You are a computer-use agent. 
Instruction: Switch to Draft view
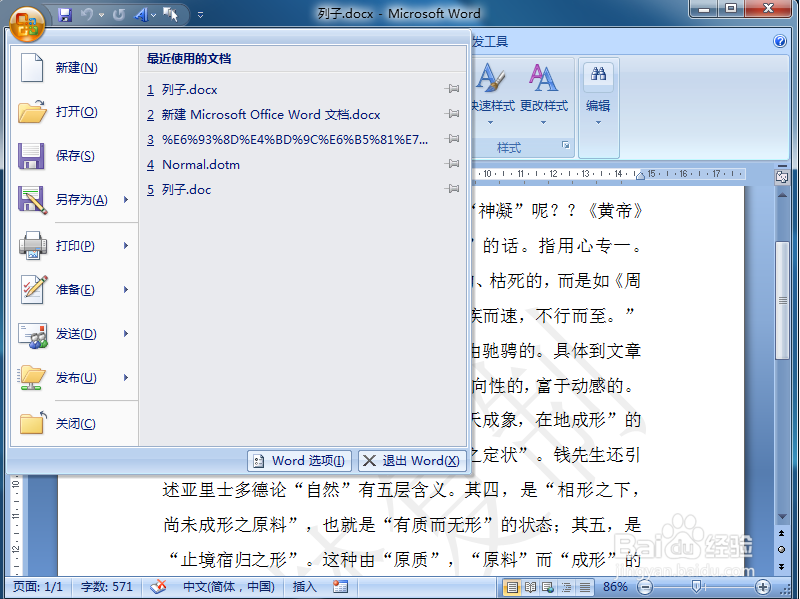coord(585,587)
